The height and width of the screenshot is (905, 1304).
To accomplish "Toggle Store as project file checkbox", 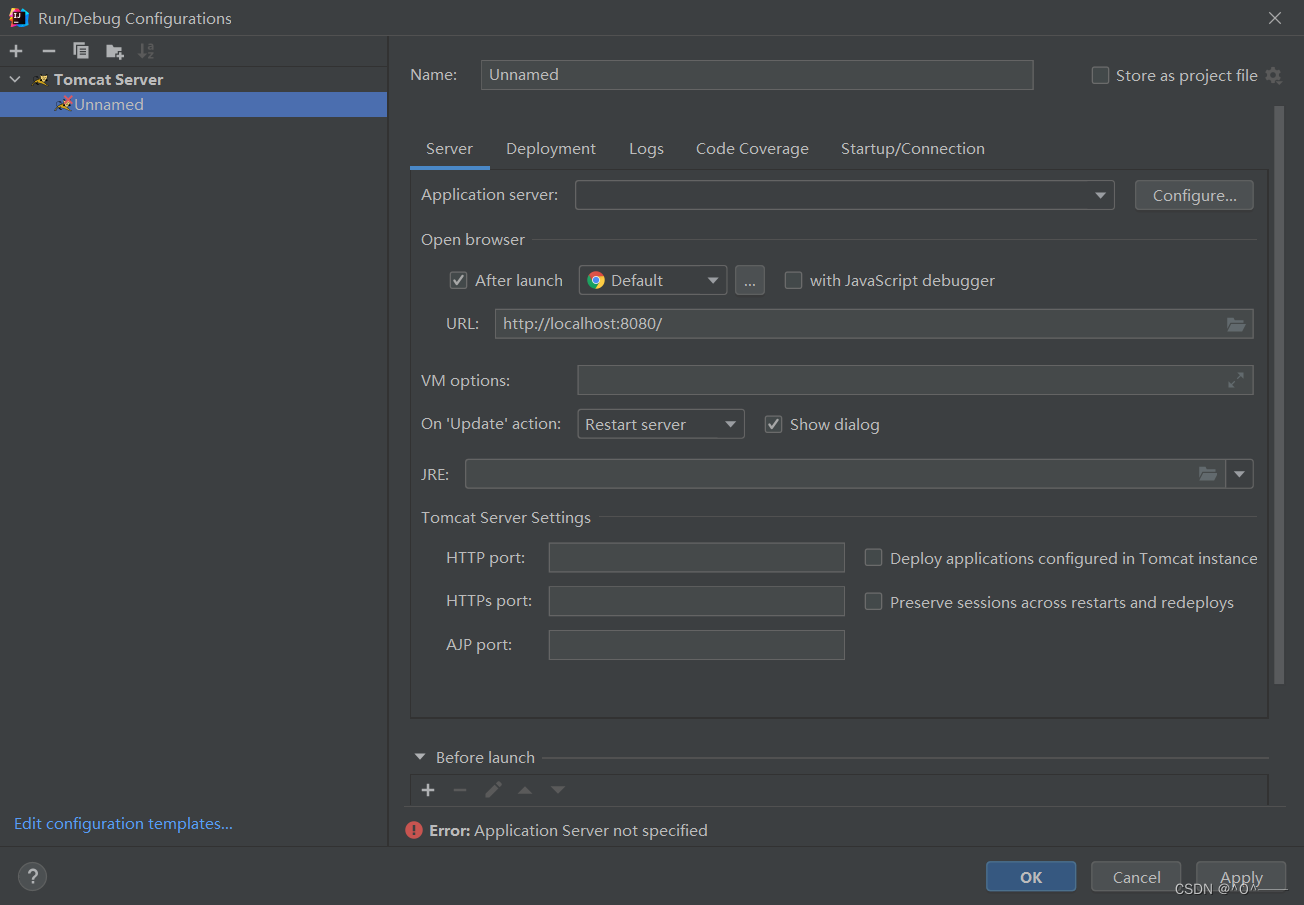I will [x=1100, y=75].
